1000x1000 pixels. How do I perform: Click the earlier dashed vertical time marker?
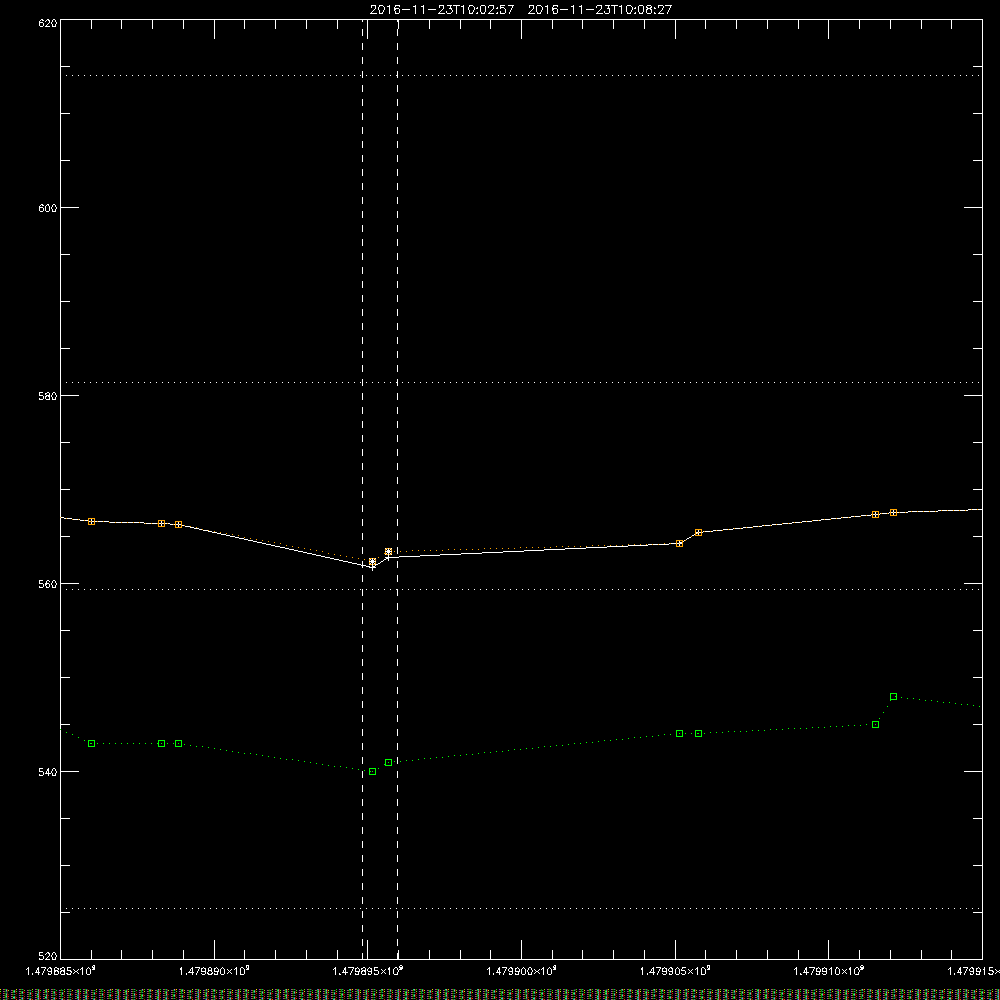(363, 489)
